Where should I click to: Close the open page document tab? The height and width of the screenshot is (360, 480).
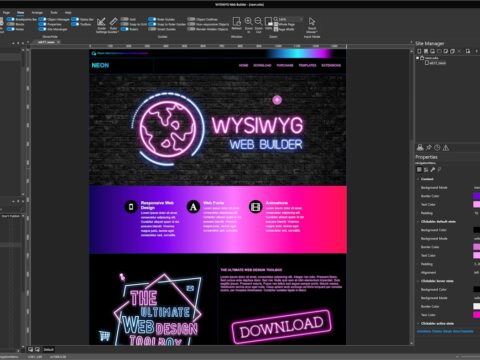58,42
